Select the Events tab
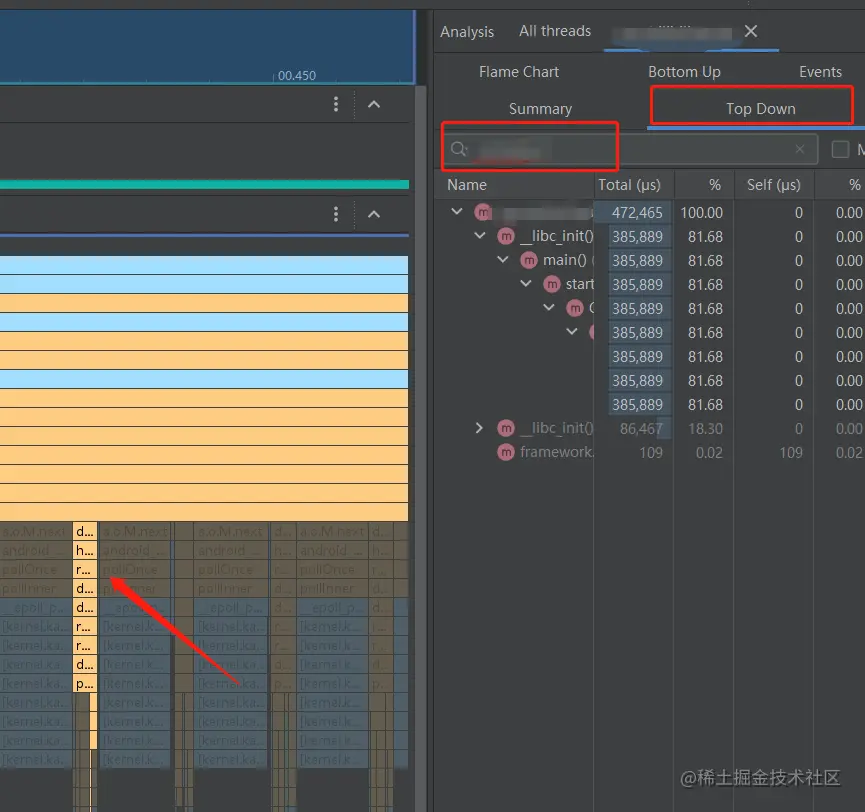Viewport: 865px width, 812px height. pos(820,72)
